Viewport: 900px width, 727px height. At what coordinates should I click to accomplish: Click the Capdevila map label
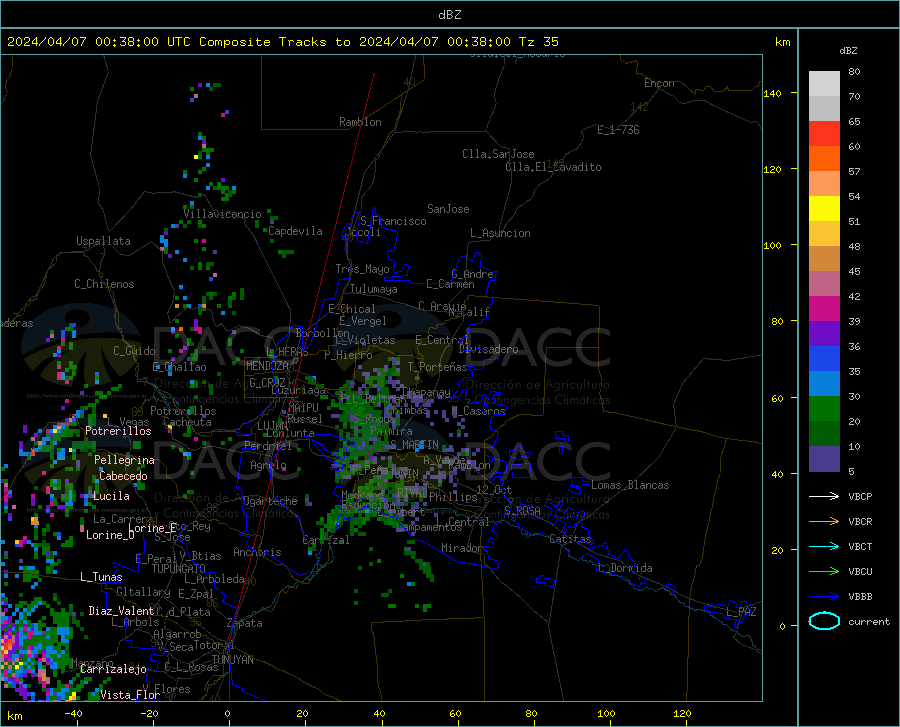click(295, 231)
